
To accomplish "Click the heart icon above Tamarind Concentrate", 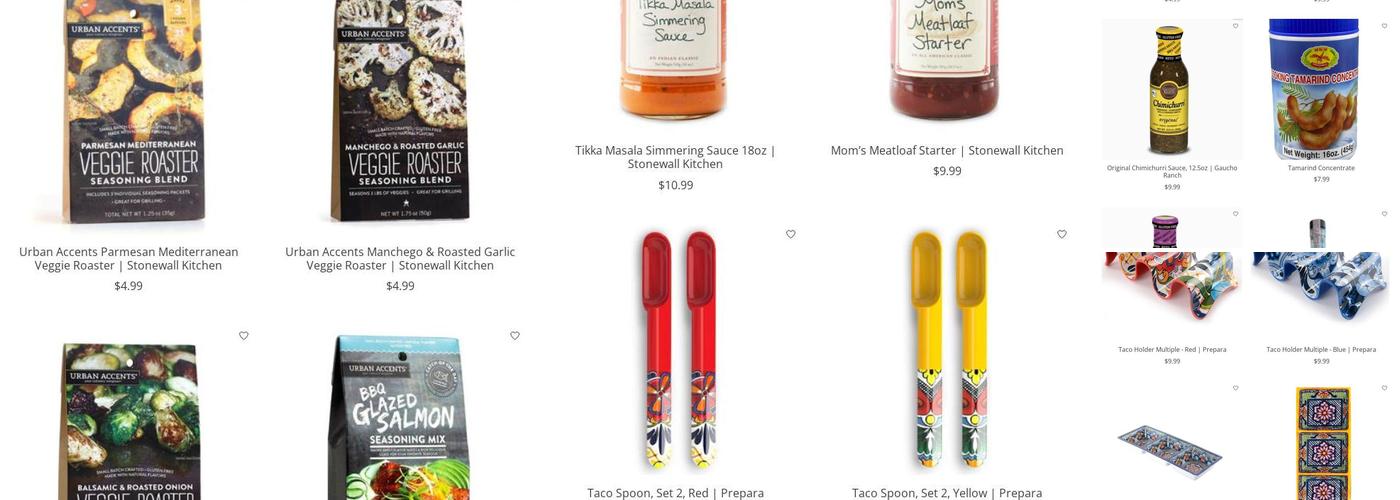I will click(1384, 26).
